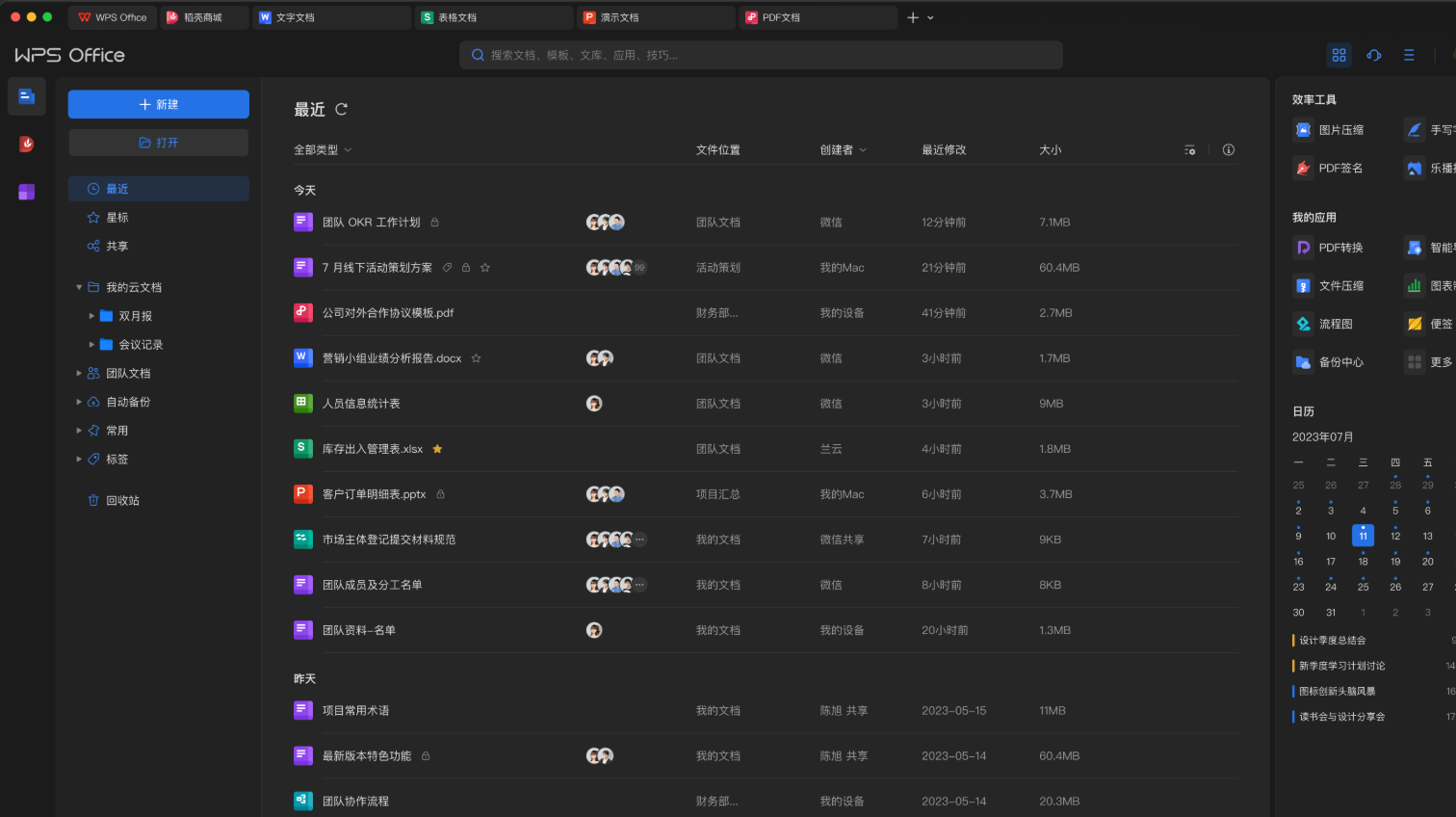1456x817 pixels.
Task: Open the 全部类型 type filter dropdown
Action: 323,150
